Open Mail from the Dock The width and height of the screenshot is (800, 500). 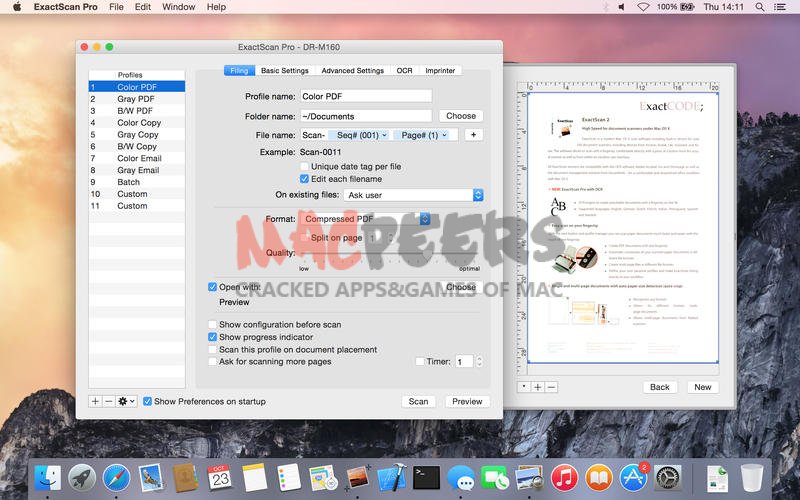click(x=151, y=478)
